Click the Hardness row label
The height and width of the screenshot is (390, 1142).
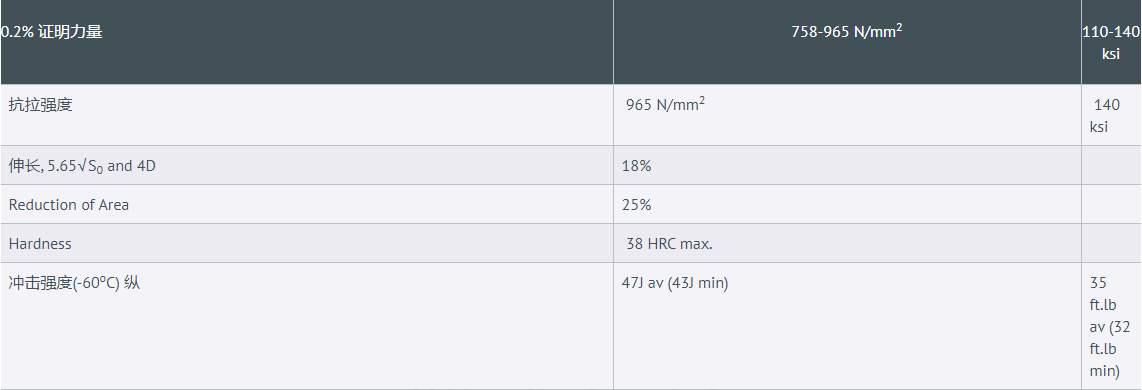pos(40,243)
